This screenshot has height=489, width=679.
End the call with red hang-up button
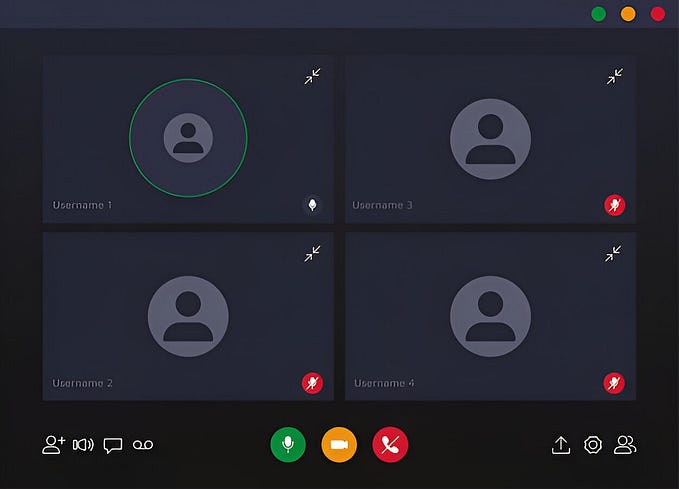click(x=390, y=444)
